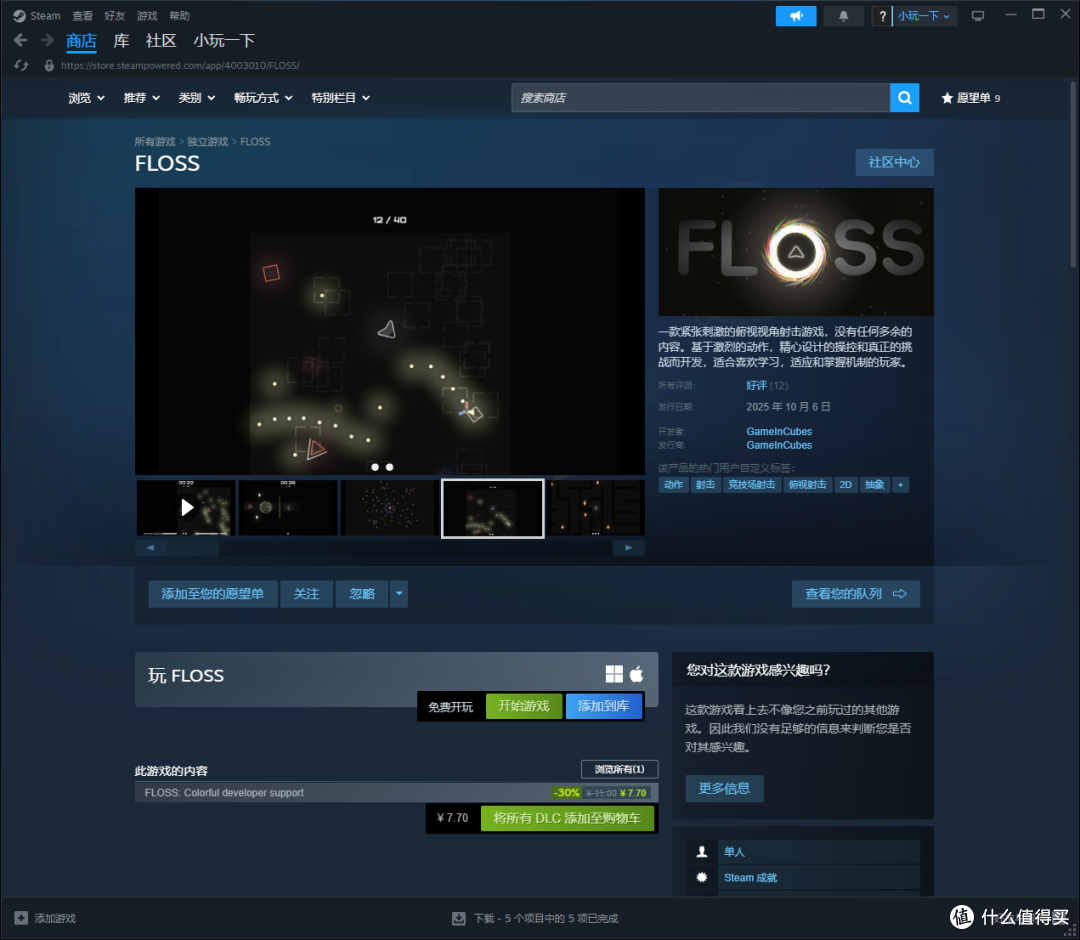Expand the 类别 dropdown
Image resolution: width=1080 pixels, height=940 pixels.
pos(196,98)
